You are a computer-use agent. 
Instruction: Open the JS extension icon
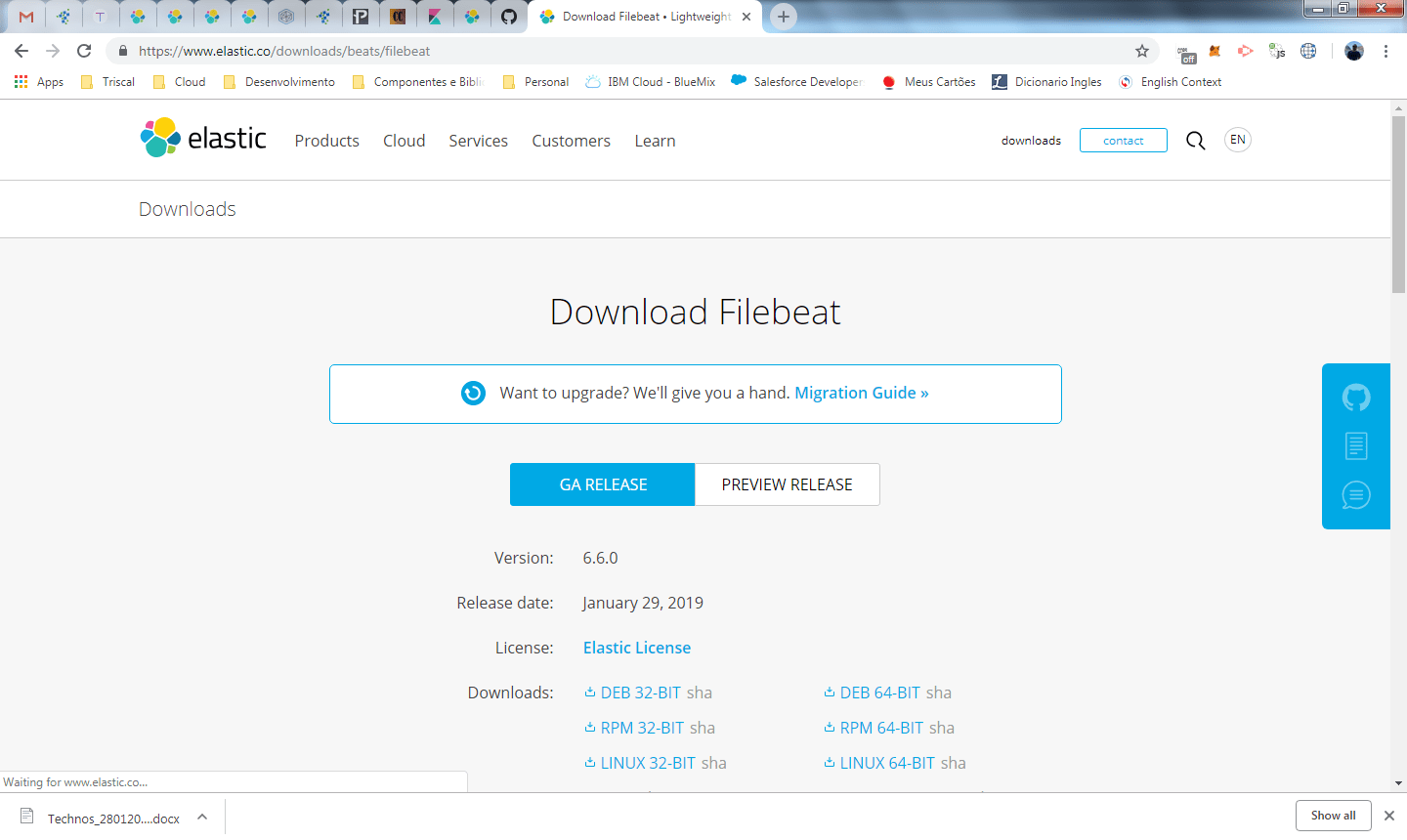(1277, 51)
